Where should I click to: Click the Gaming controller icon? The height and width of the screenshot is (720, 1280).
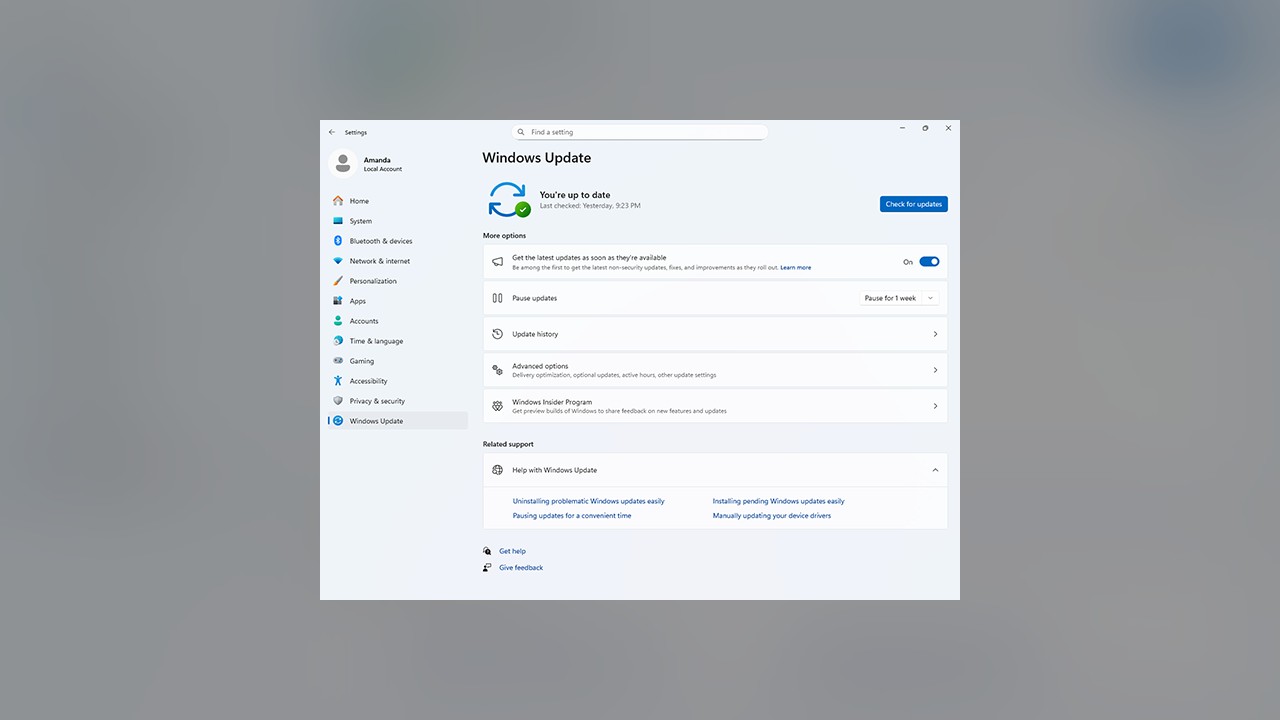(x=338, y=361)
